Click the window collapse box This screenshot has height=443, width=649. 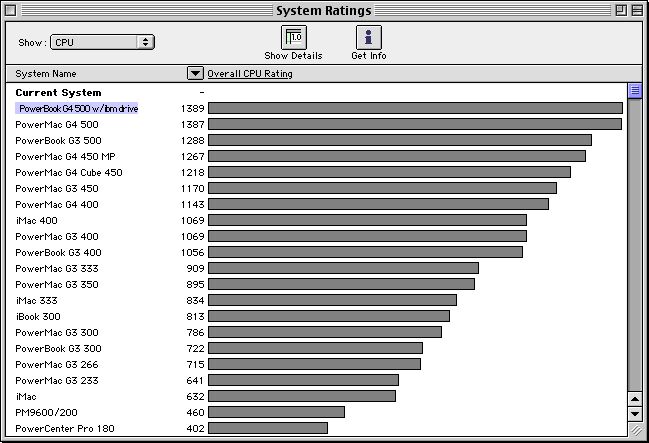(637, 10)
